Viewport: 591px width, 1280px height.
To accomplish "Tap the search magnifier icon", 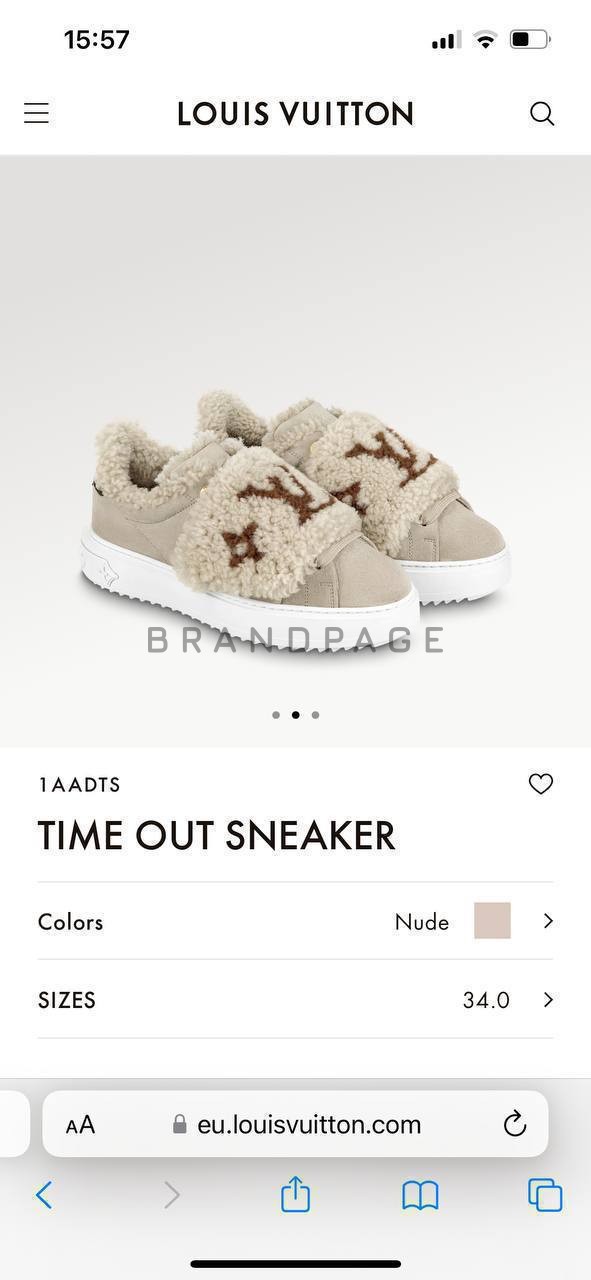I will pos(542,113).
